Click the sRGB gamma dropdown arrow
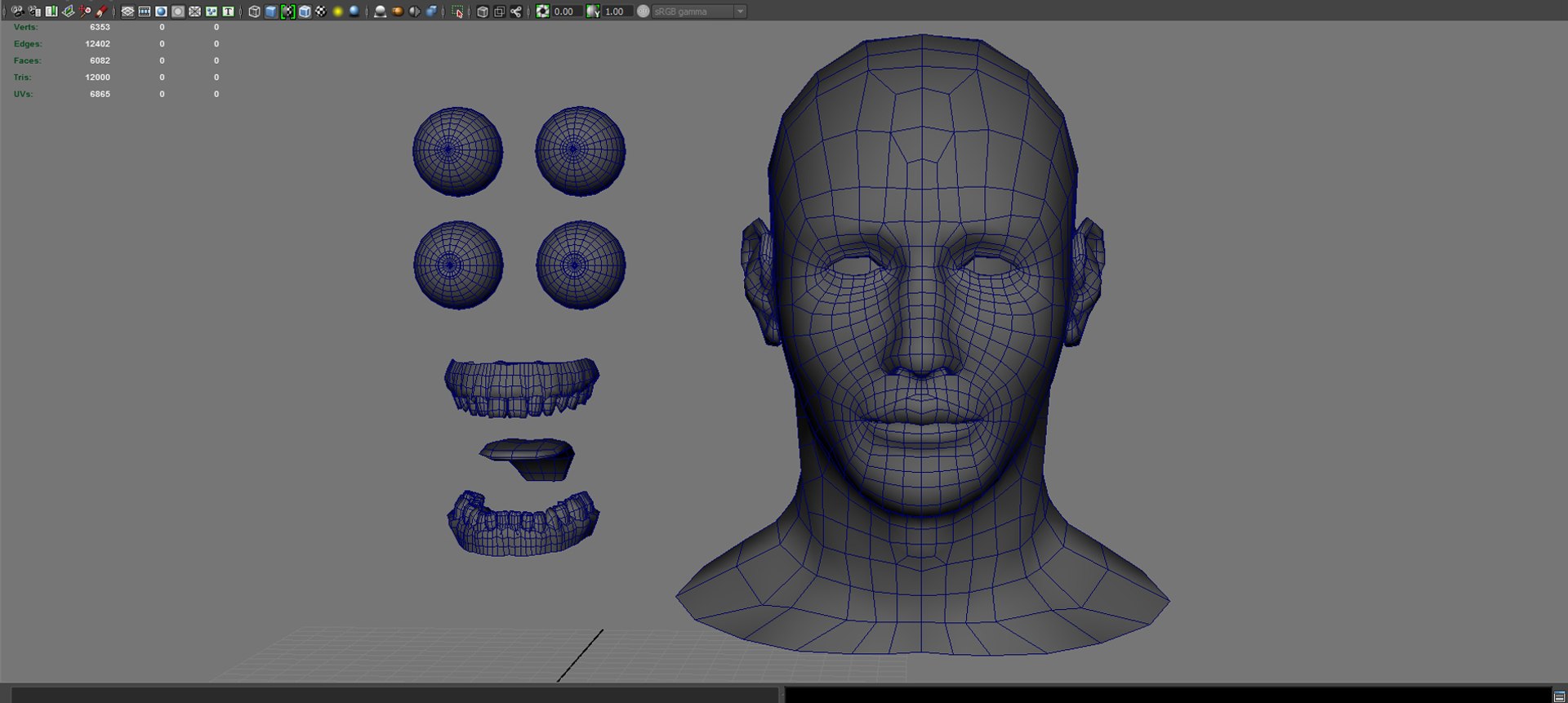The width and height of the screenshot is (1568, 703). pyautogui.click(x=740, y=11)
